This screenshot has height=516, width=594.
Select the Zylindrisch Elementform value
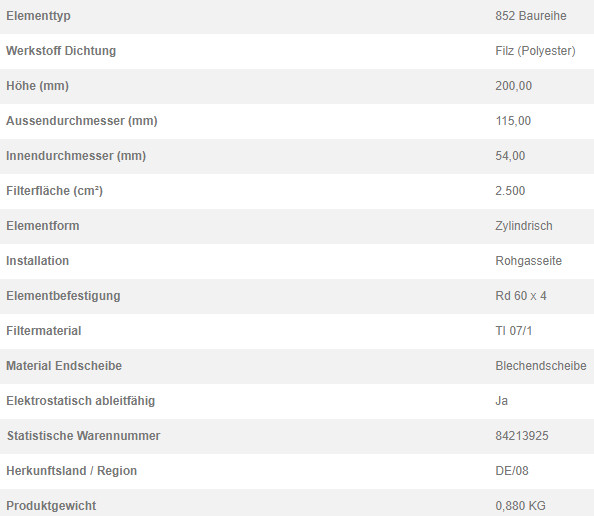pos(524,226)
